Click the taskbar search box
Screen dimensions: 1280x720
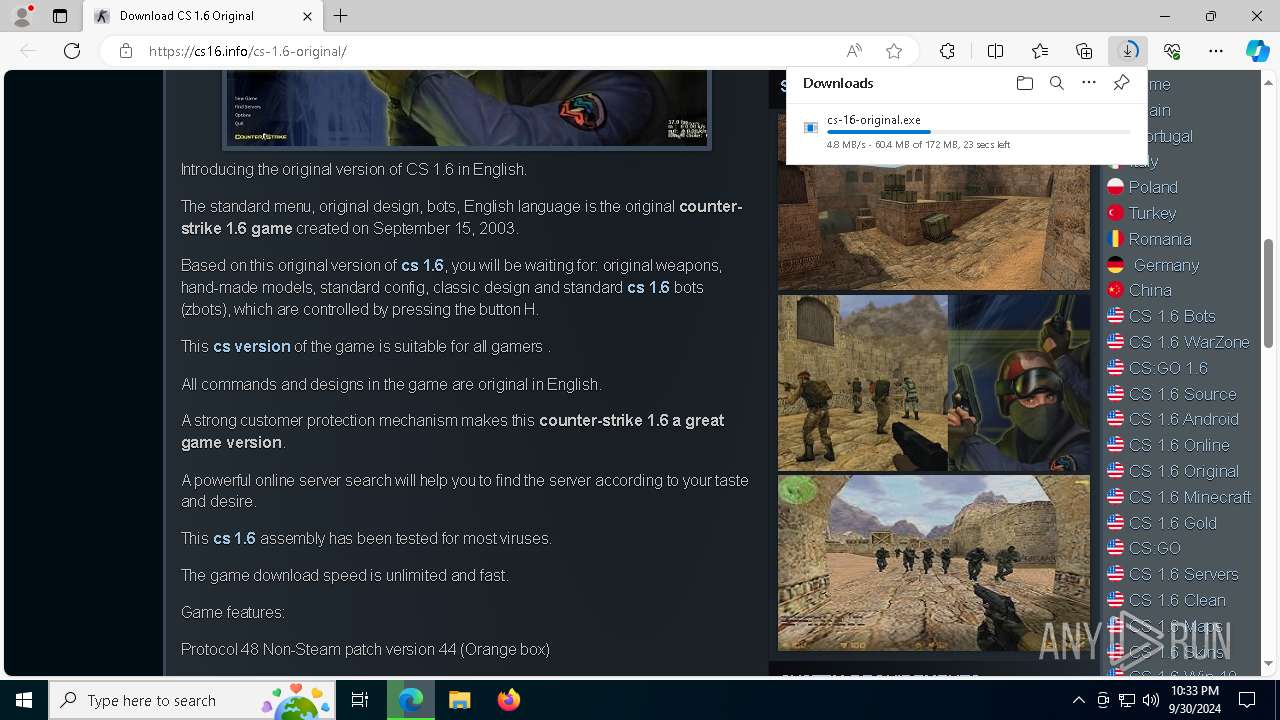pos(192,700)
